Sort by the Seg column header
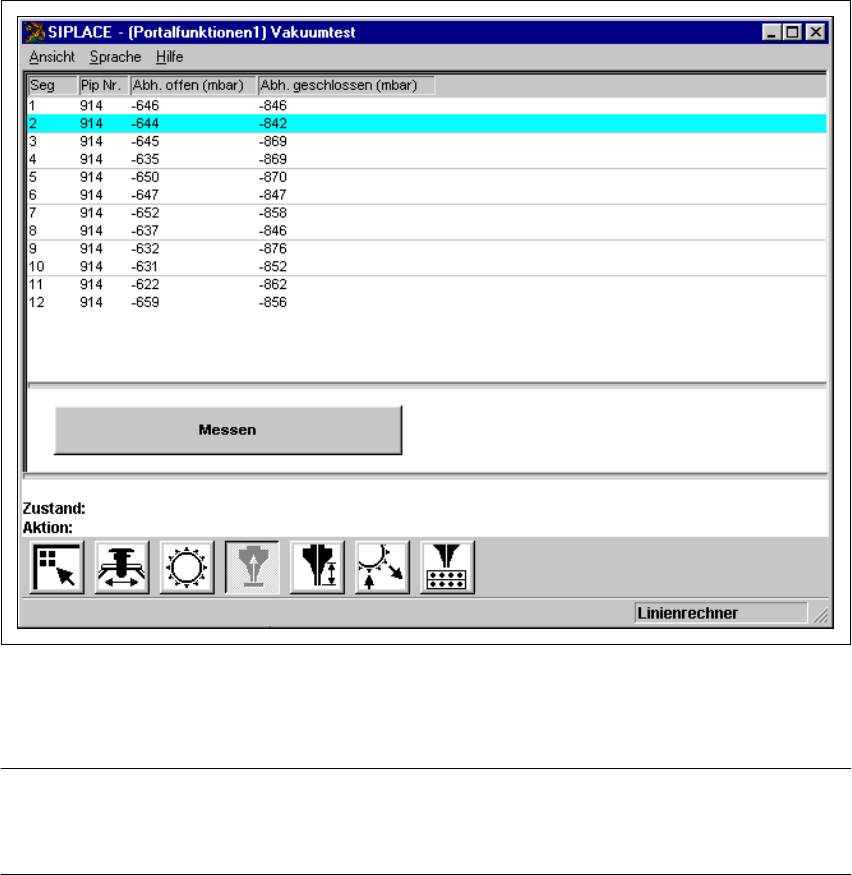Screen dimensions: 852x875 (52, 85)
